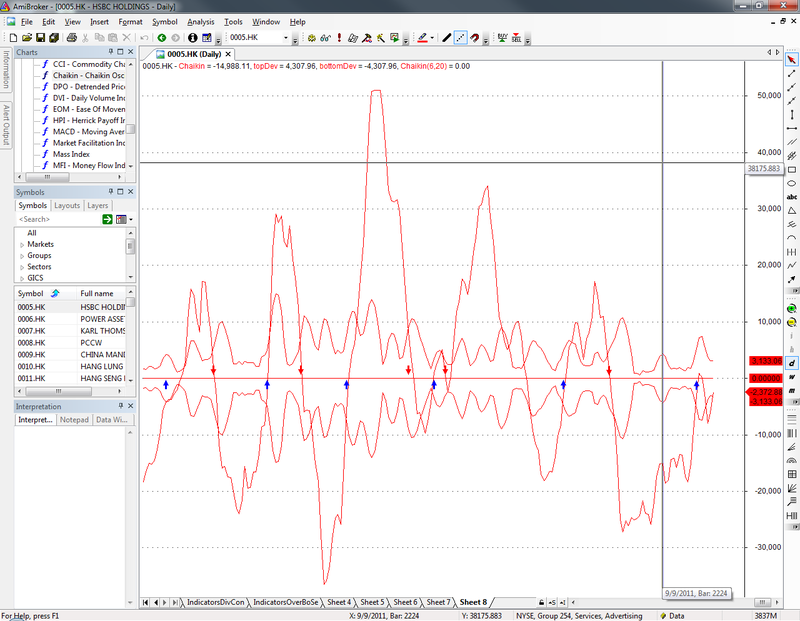The width and height of the screenshot is (800, 621).
Task: Open the ticker symbol 0005.HK dropdown
Action: pos(286,38)
